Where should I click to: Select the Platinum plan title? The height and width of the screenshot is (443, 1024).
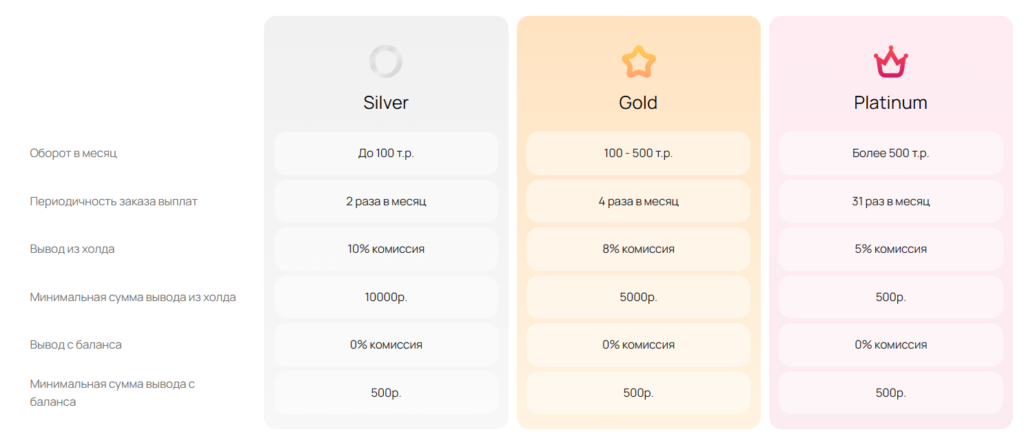click(891, 103)
